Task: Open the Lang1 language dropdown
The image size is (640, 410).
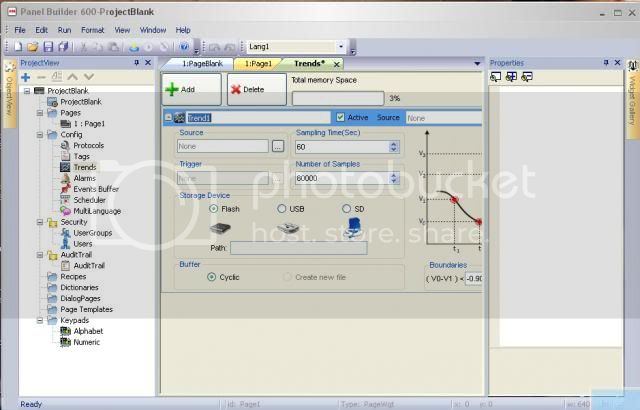Action: (x=341, y=47)
